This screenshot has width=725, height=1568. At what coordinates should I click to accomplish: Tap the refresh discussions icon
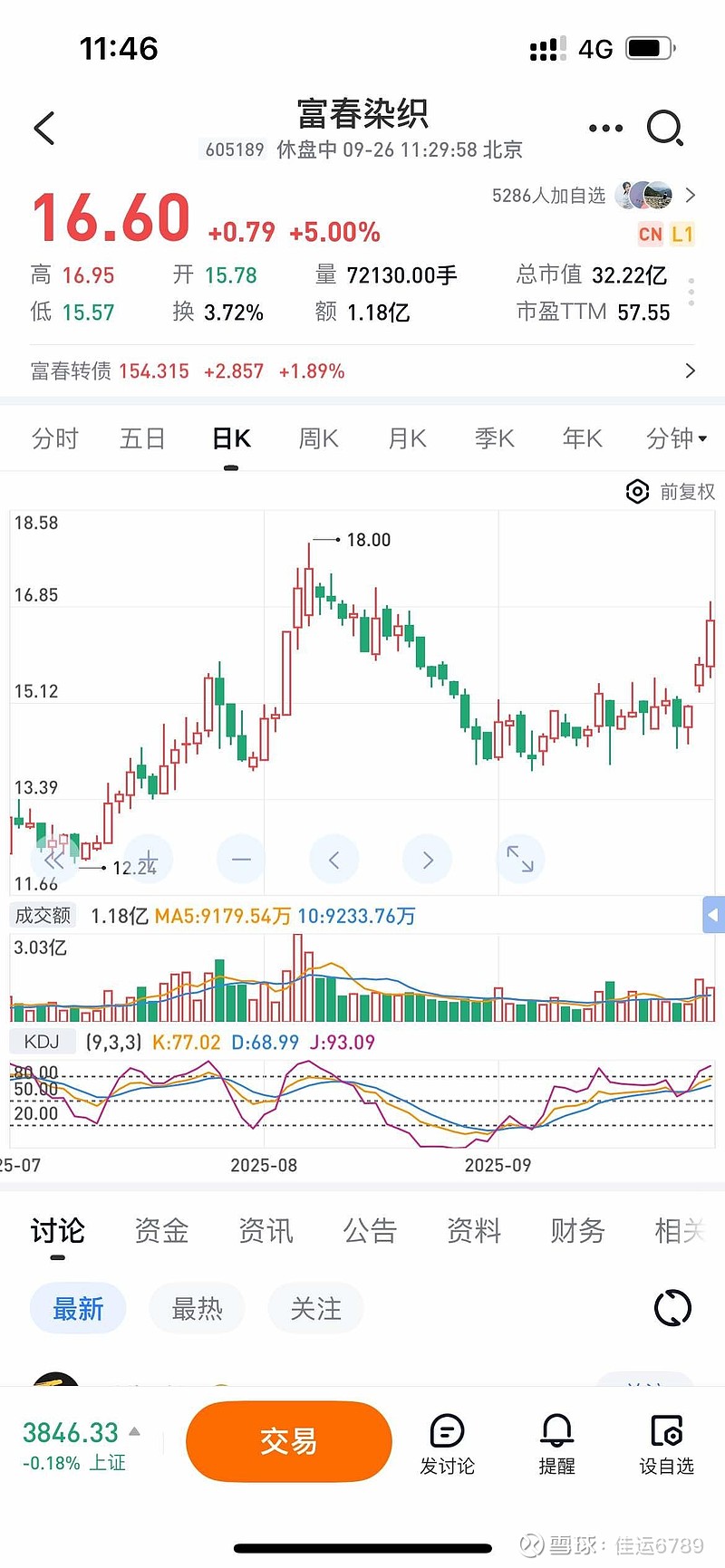tap(672, 1308)
